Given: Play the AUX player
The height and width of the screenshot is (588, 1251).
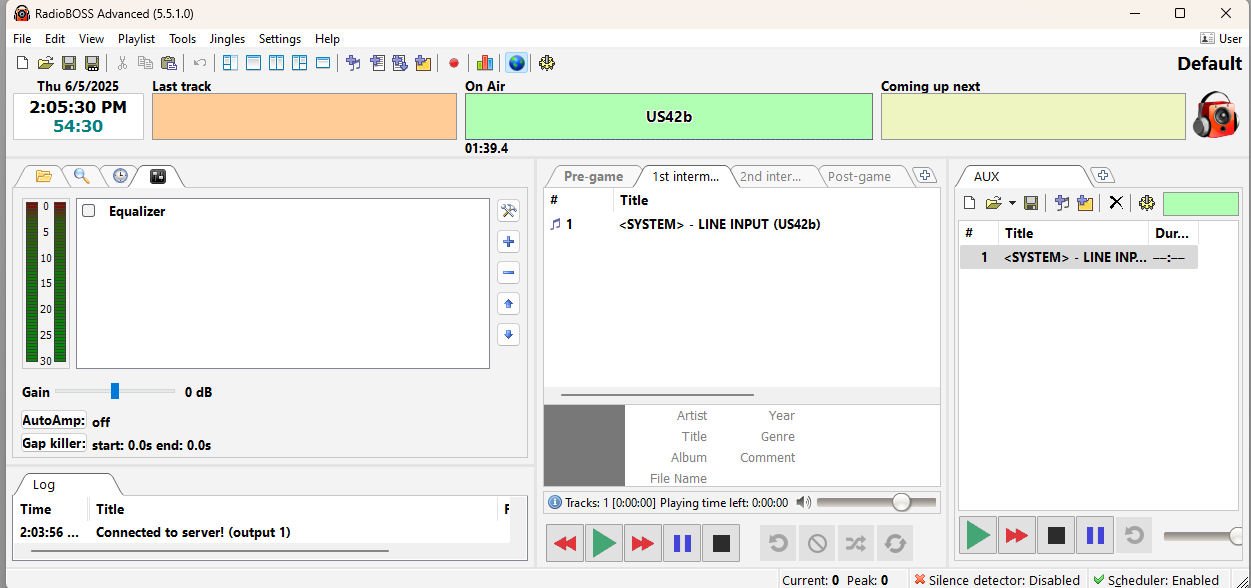Looking at the screenshot, I should (978, 535).
